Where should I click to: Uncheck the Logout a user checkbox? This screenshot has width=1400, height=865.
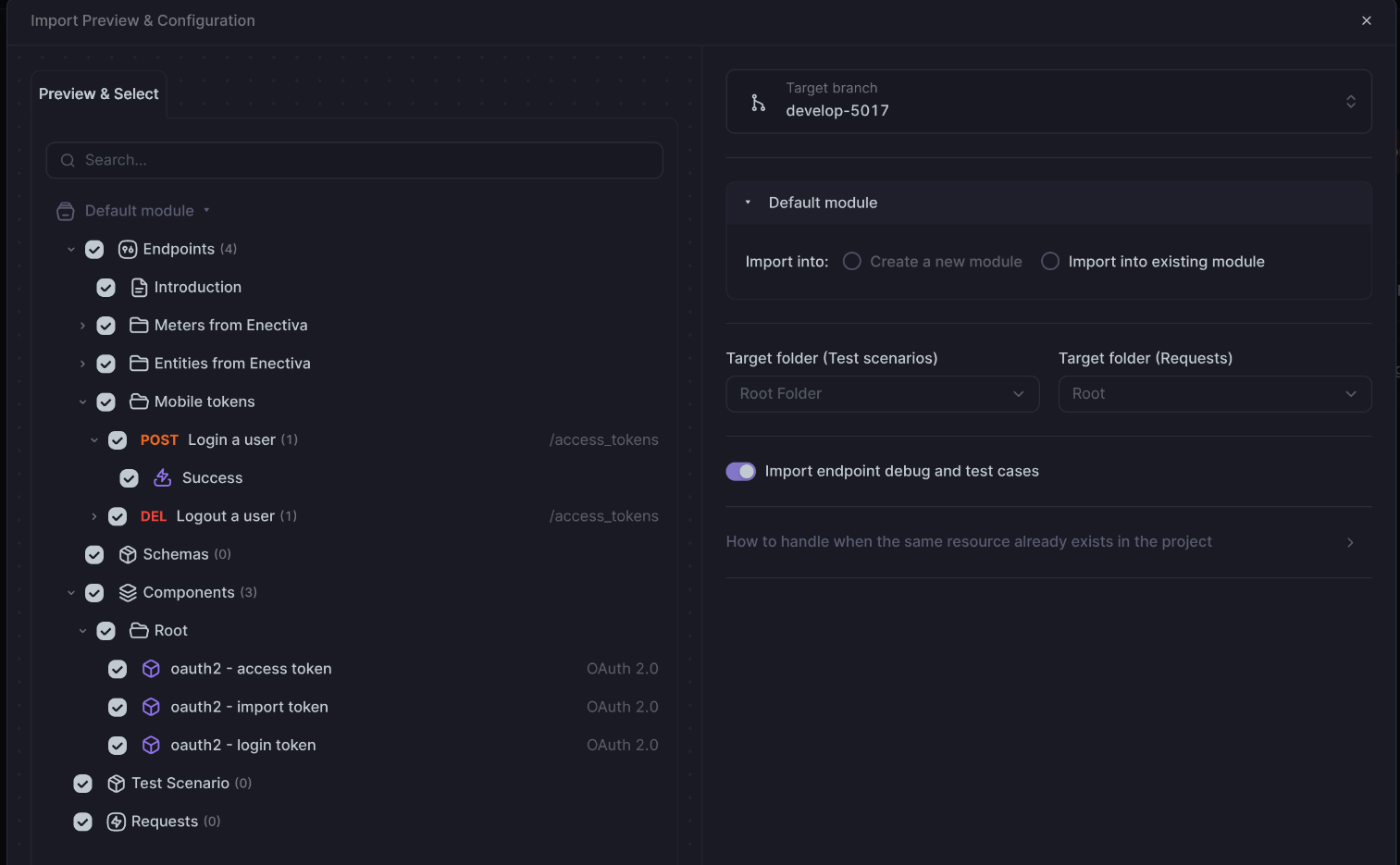(x=118, y=516)
